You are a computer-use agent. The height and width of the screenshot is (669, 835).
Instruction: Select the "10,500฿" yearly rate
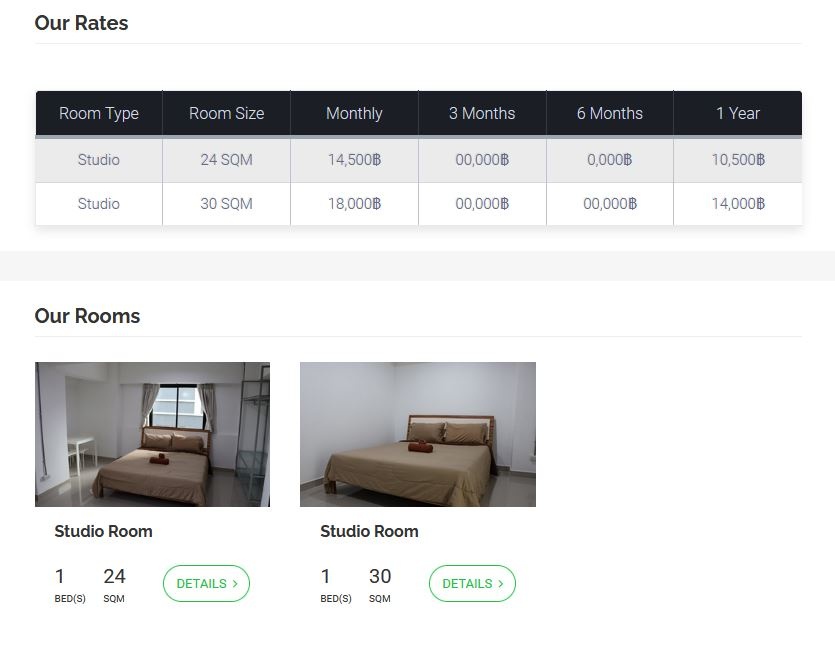click(x=738, y=160)
